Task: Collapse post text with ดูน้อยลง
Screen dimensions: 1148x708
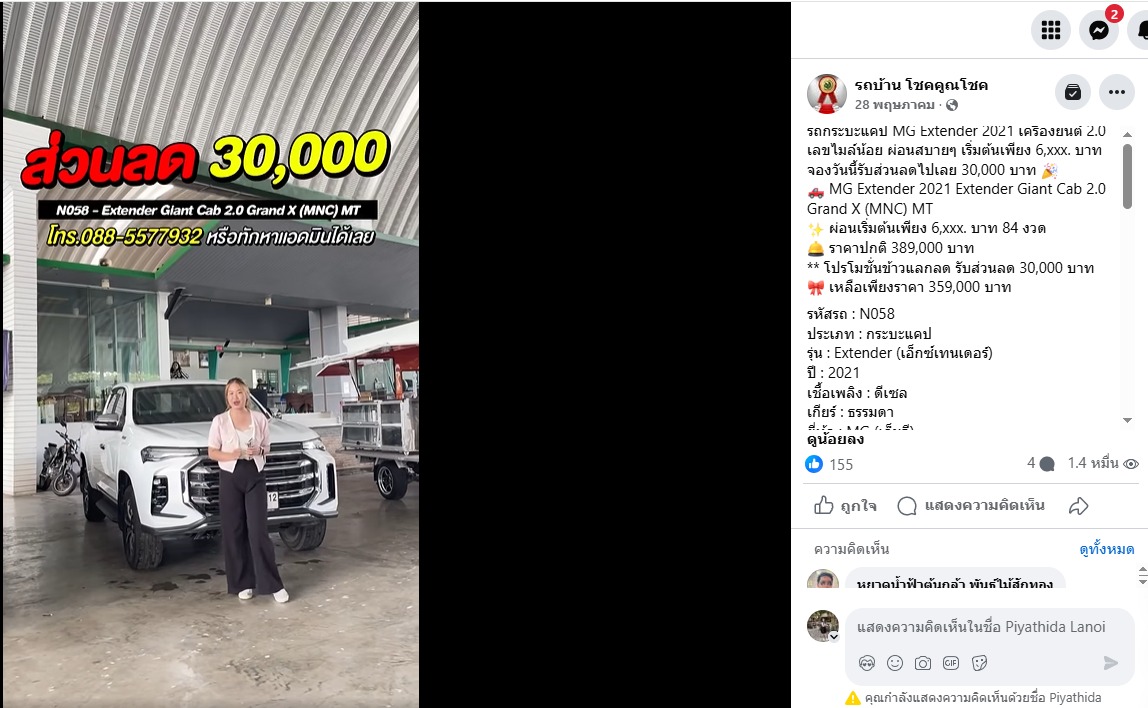Action: (x=835, y=439)
